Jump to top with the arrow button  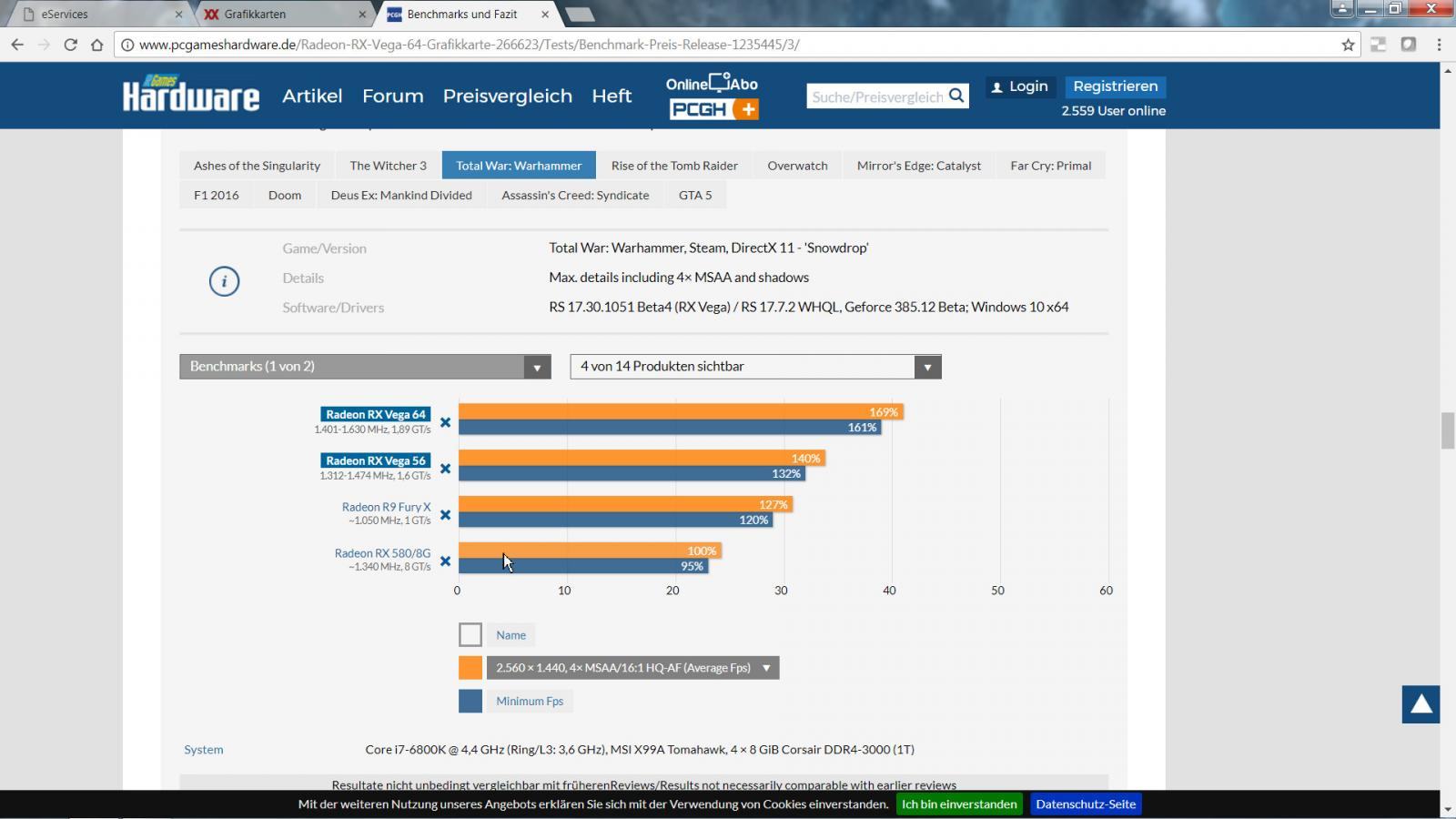point(1421,704)
